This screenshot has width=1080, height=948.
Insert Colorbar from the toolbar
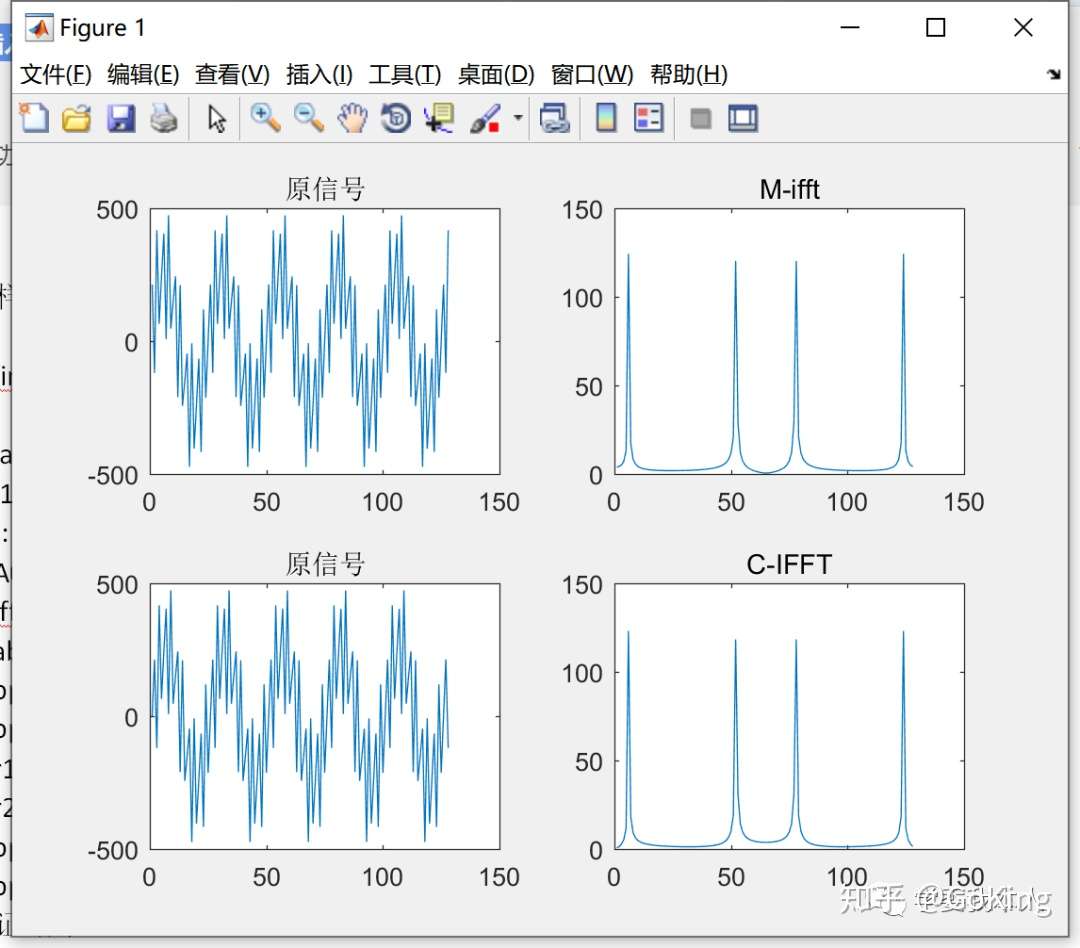coord(605,118)
